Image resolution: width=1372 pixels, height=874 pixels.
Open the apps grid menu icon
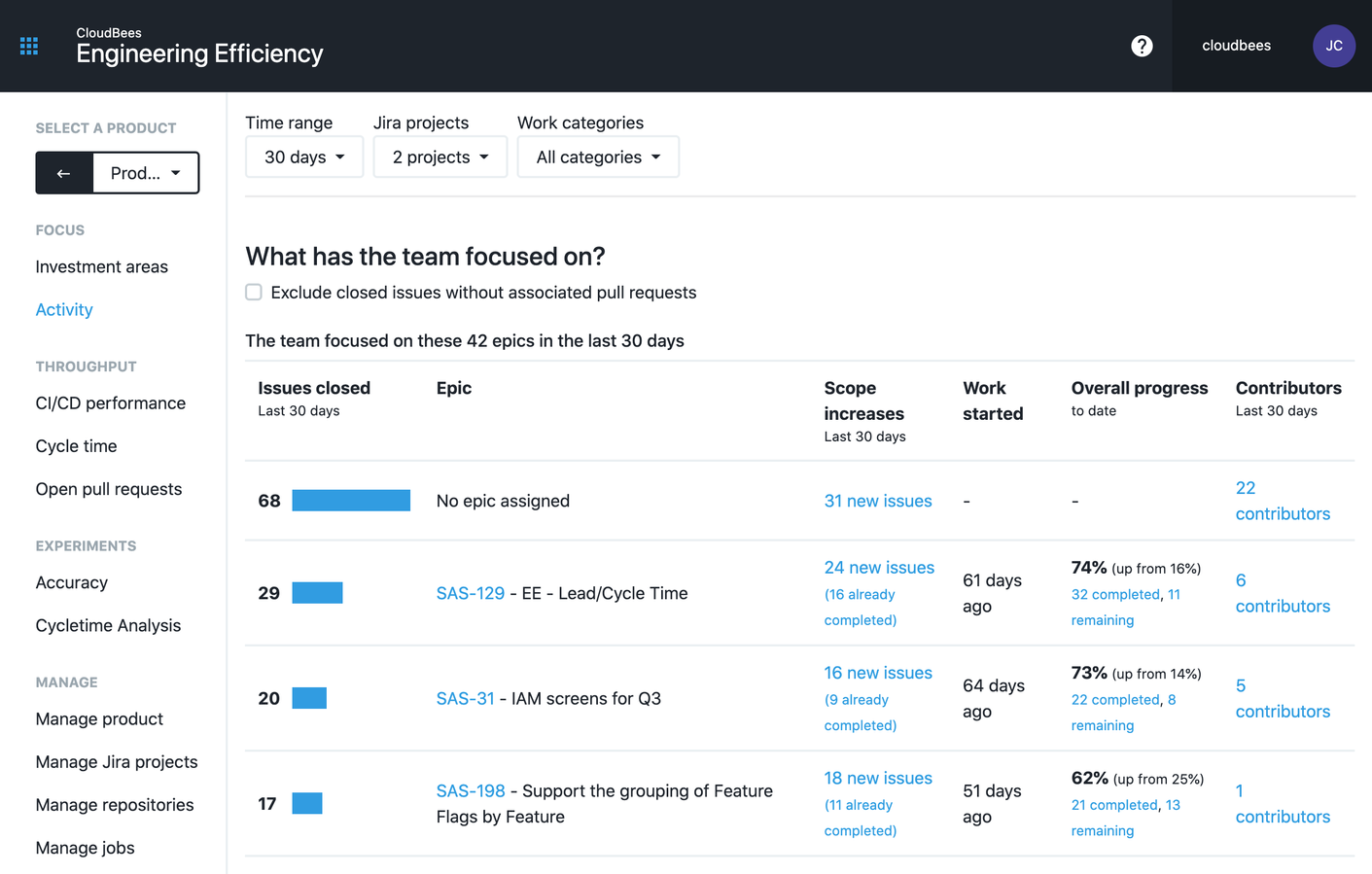(29, 46)
